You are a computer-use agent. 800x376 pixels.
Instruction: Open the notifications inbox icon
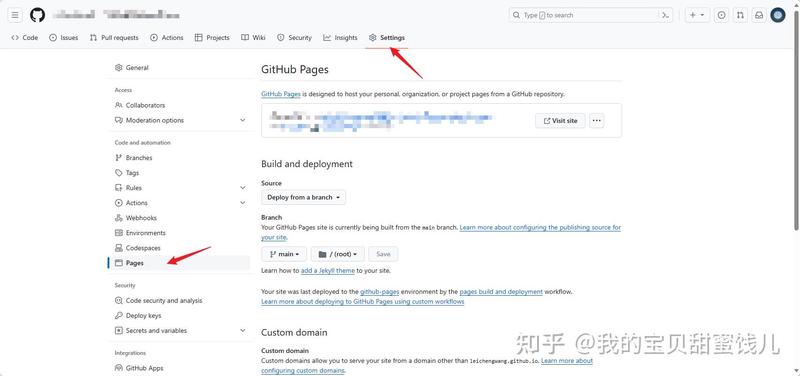(759, 15)
